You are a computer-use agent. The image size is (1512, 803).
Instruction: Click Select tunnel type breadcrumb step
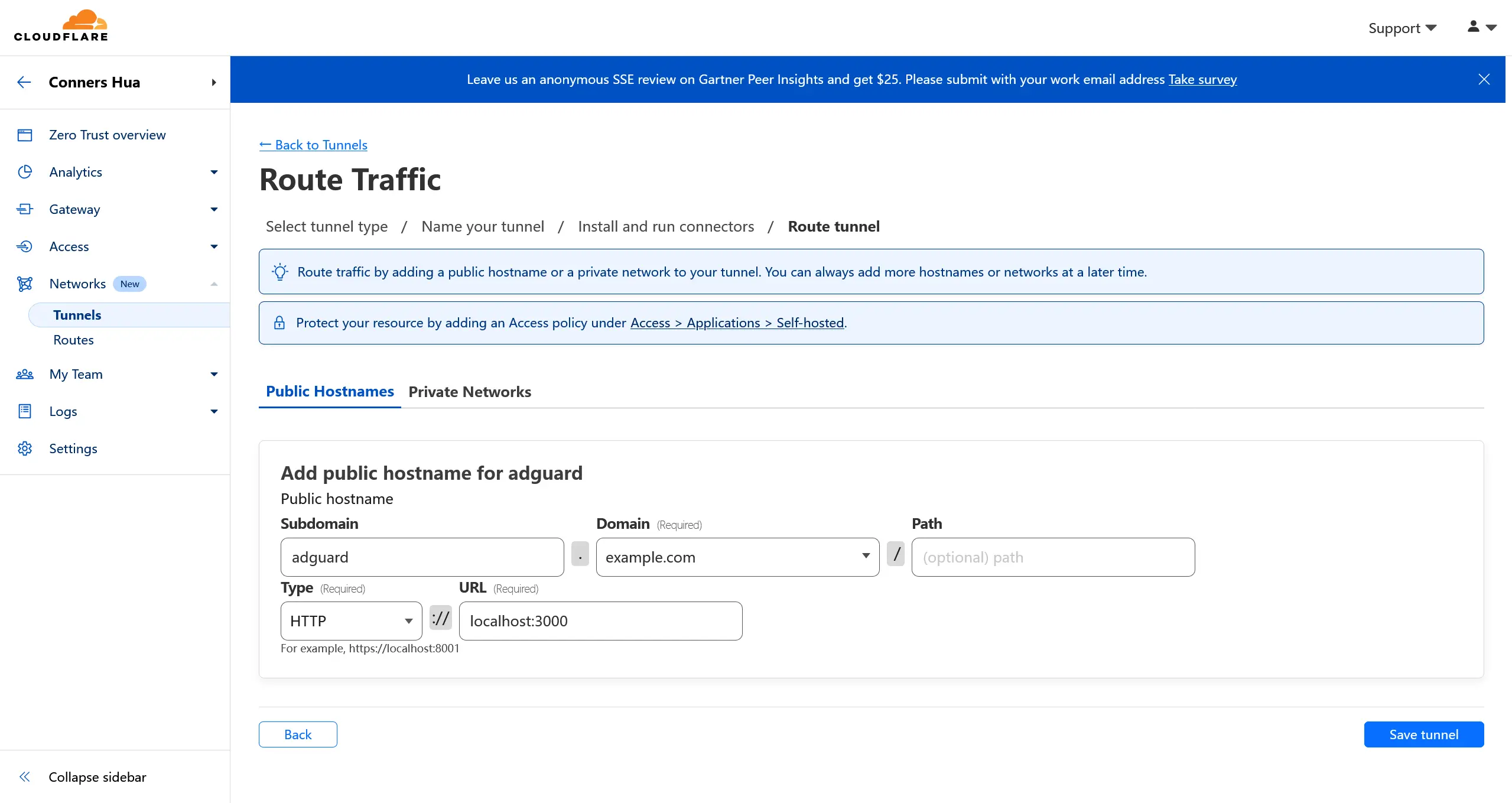[x=327, y=226]
